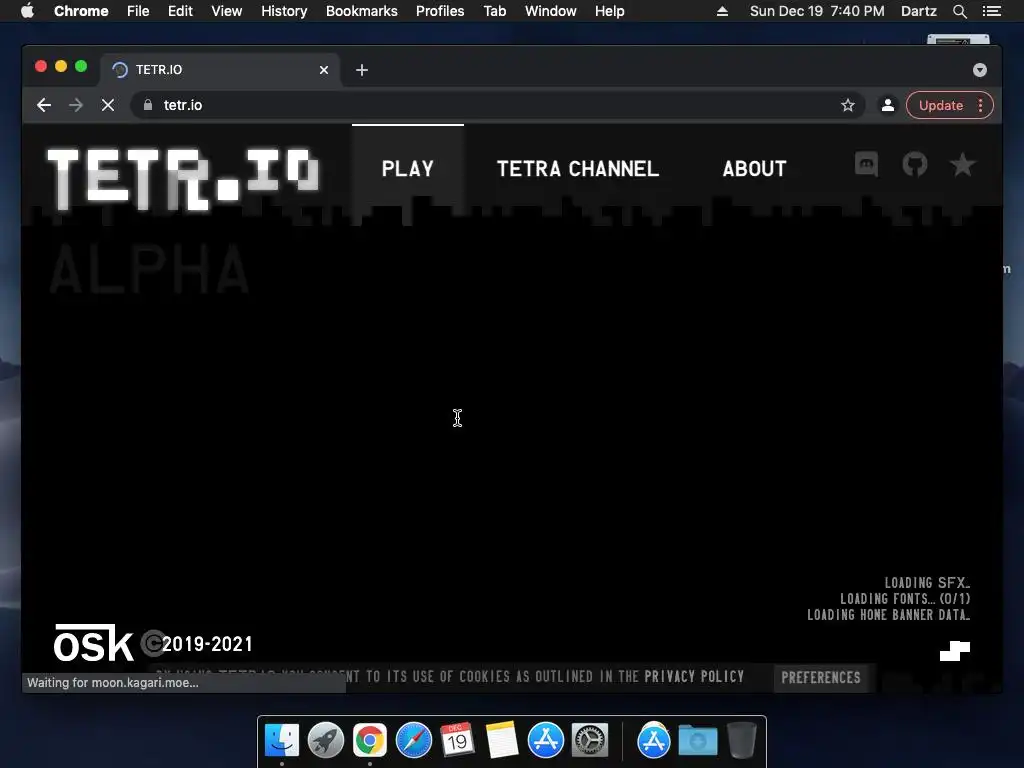The height and width of the screenshot is (768, 1024).
Task: Open Safari from the Dock
Action: coord(414,741)
